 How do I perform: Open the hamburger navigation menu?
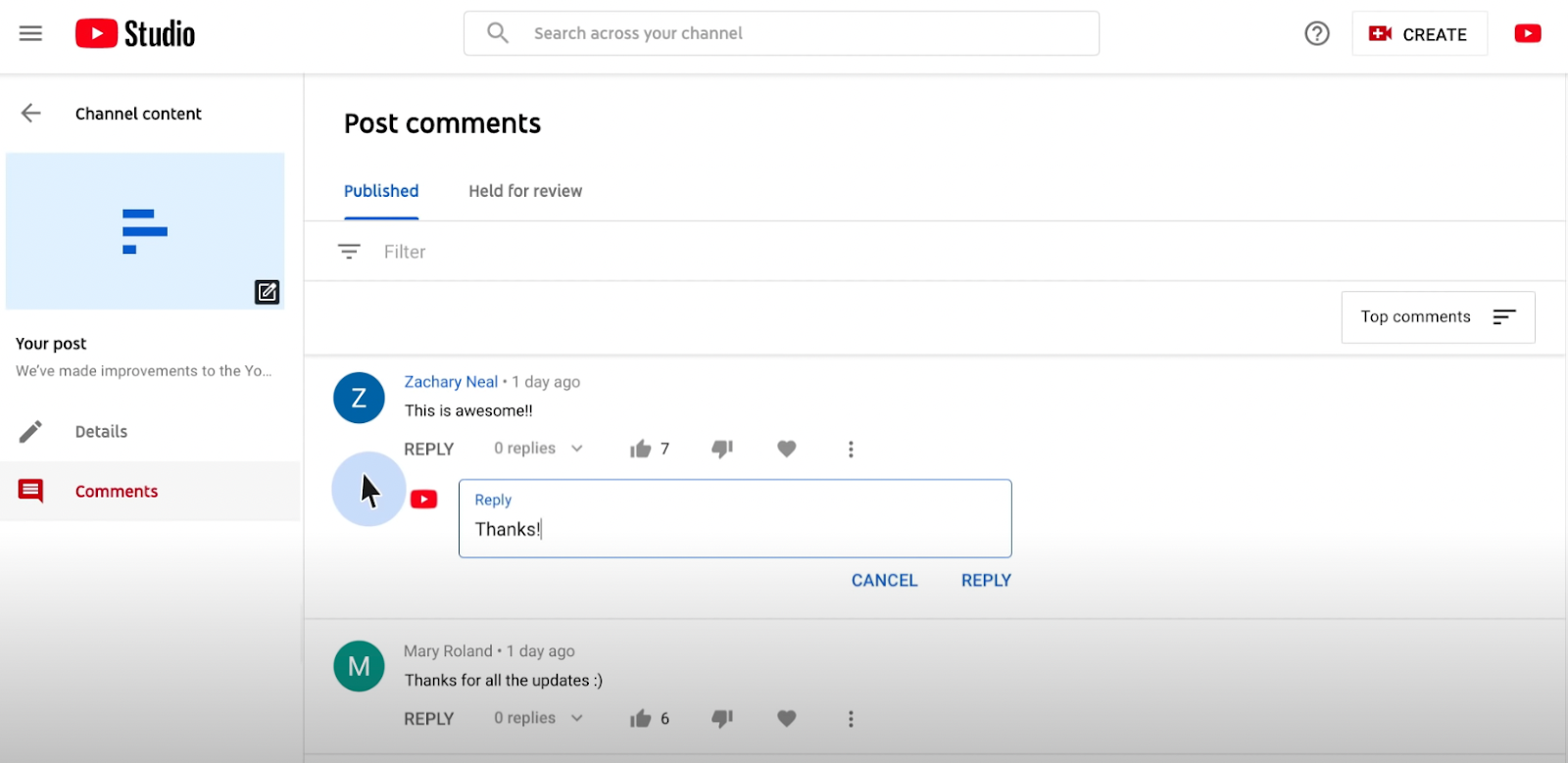[x=30, y=33]
